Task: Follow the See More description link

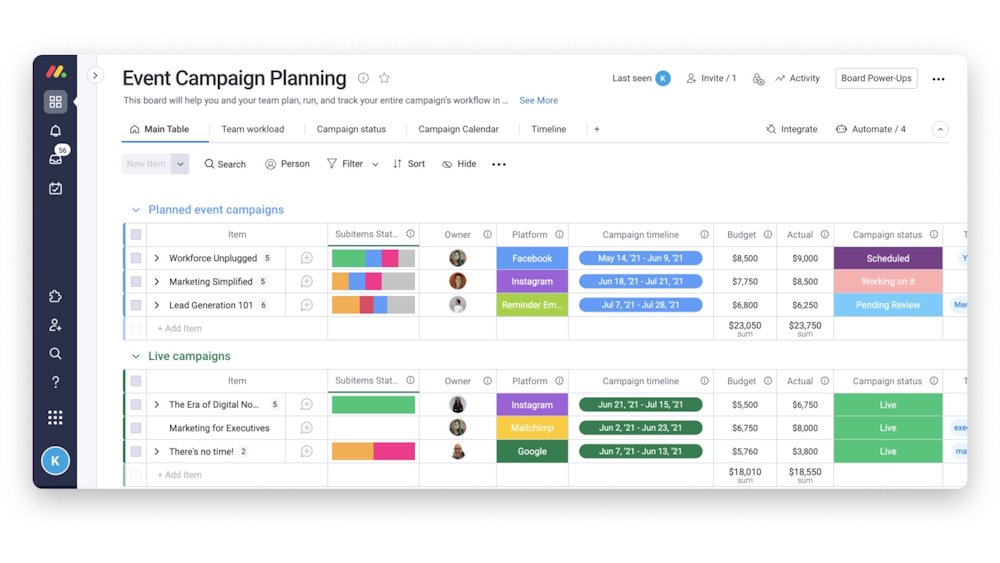Action: [x=538, y=100]
